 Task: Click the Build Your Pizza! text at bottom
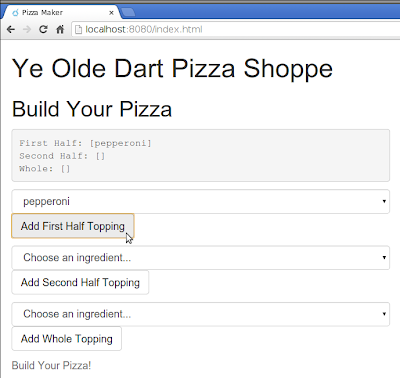tap(51, 365)
